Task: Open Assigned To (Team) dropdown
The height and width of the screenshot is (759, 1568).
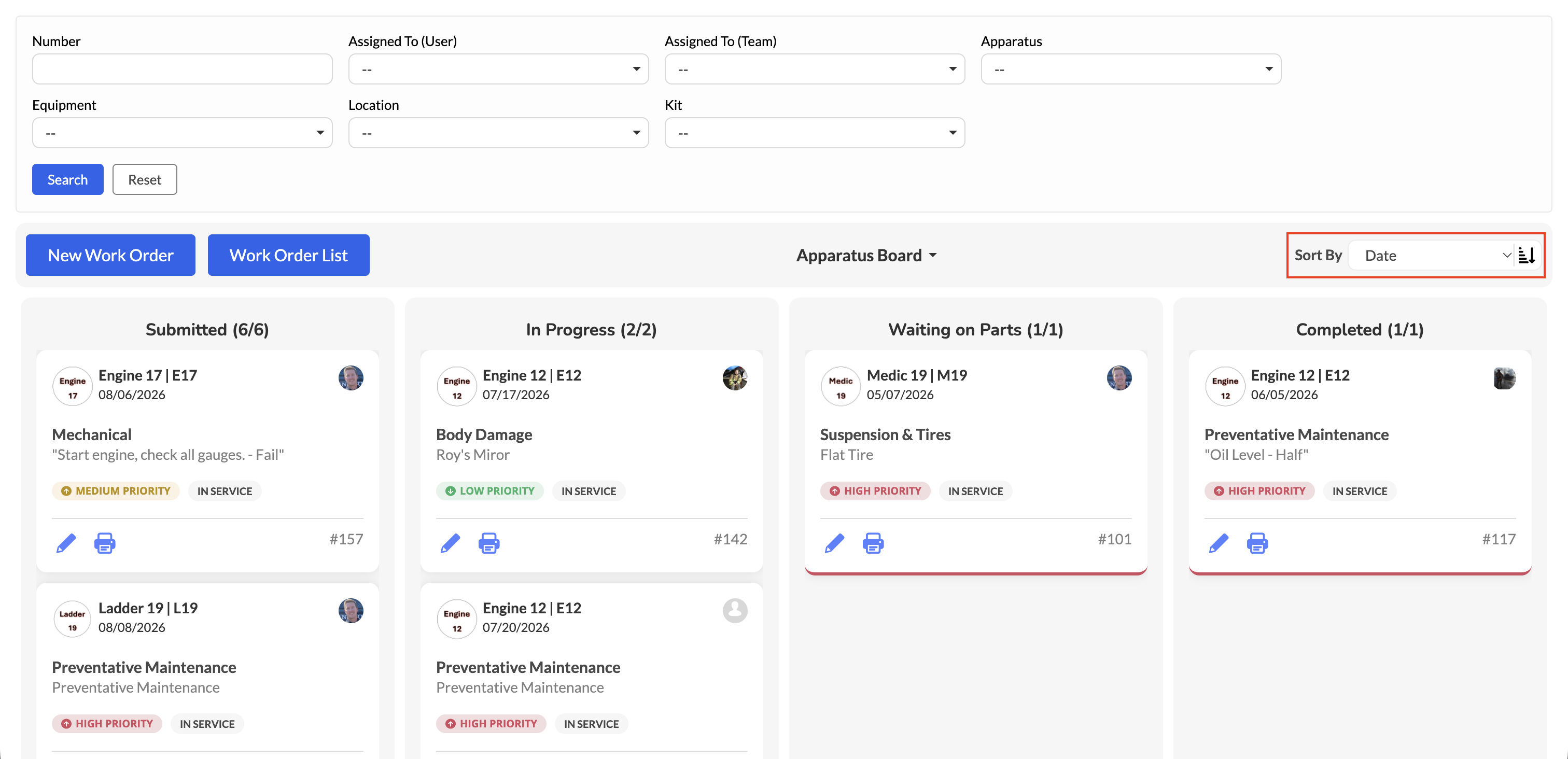Action: point(815,69)
